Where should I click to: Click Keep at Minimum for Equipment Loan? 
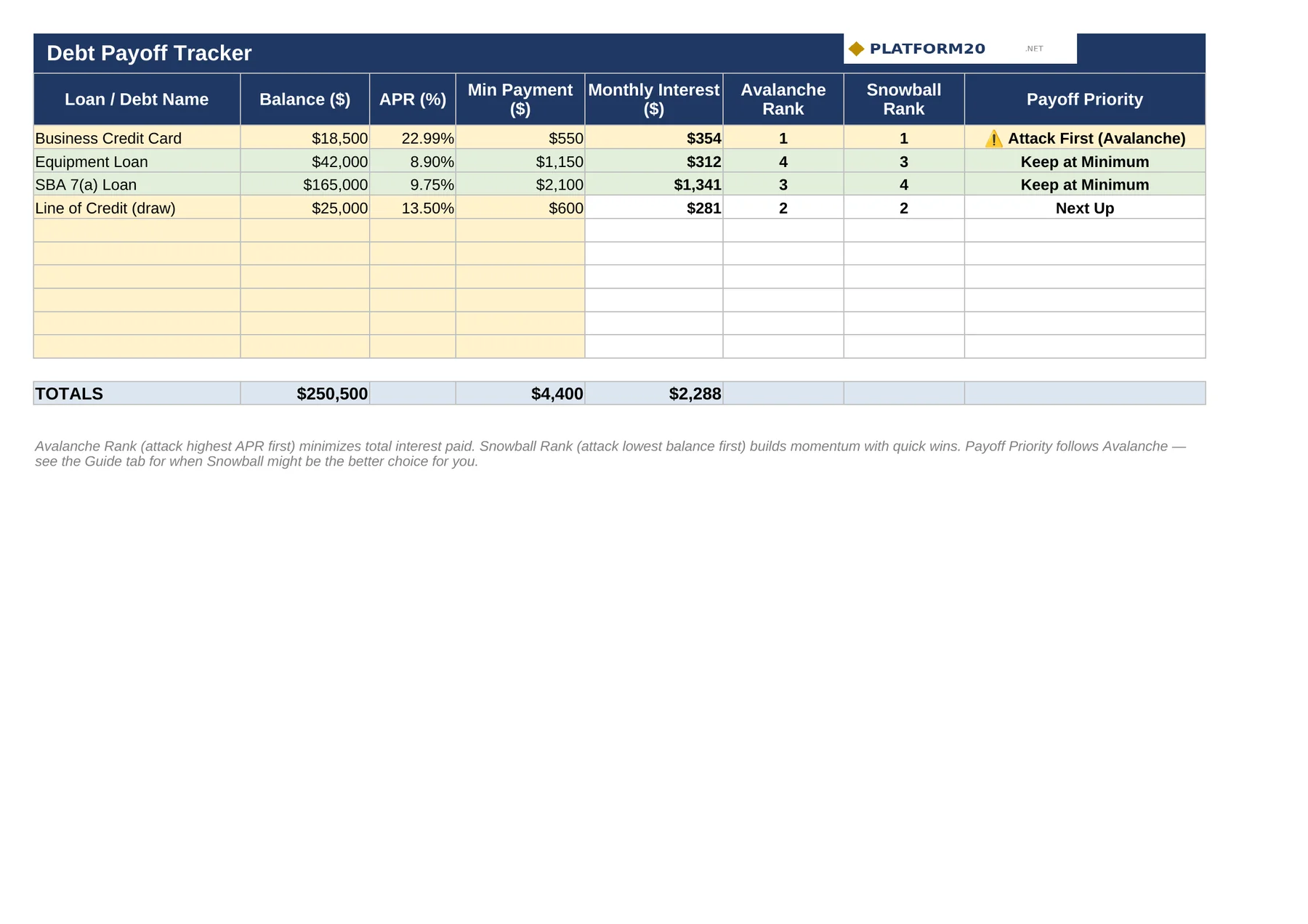tap(1085, 161)
